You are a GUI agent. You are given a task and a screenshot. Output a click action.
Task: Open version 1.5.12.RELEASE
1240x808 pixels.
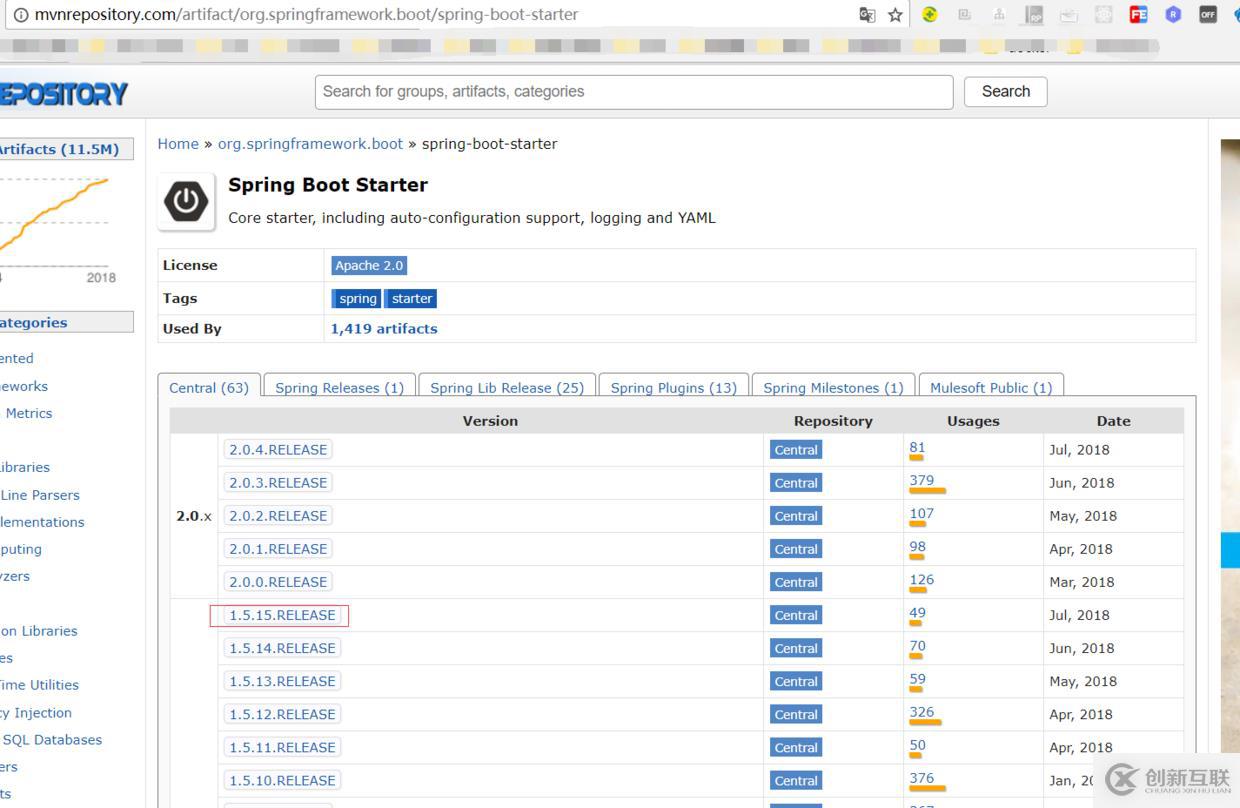point(282,714)
